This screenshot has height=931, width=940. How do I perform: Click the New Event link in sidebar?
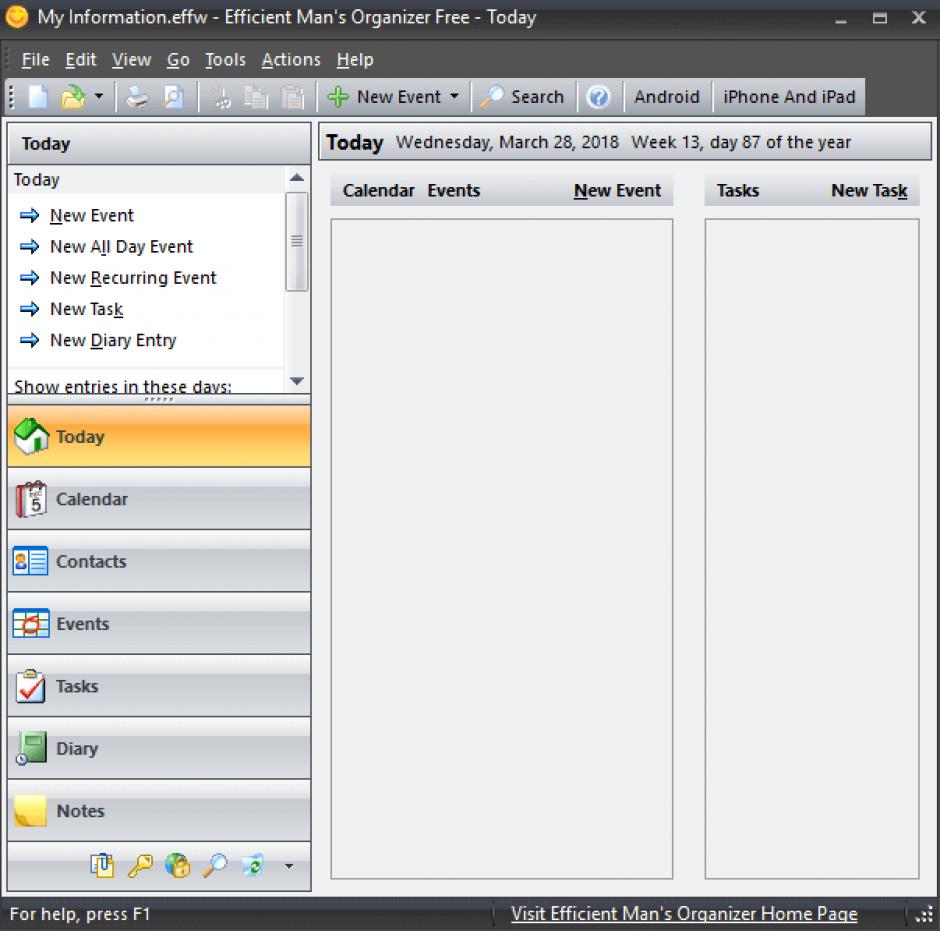tap(92, 215)
